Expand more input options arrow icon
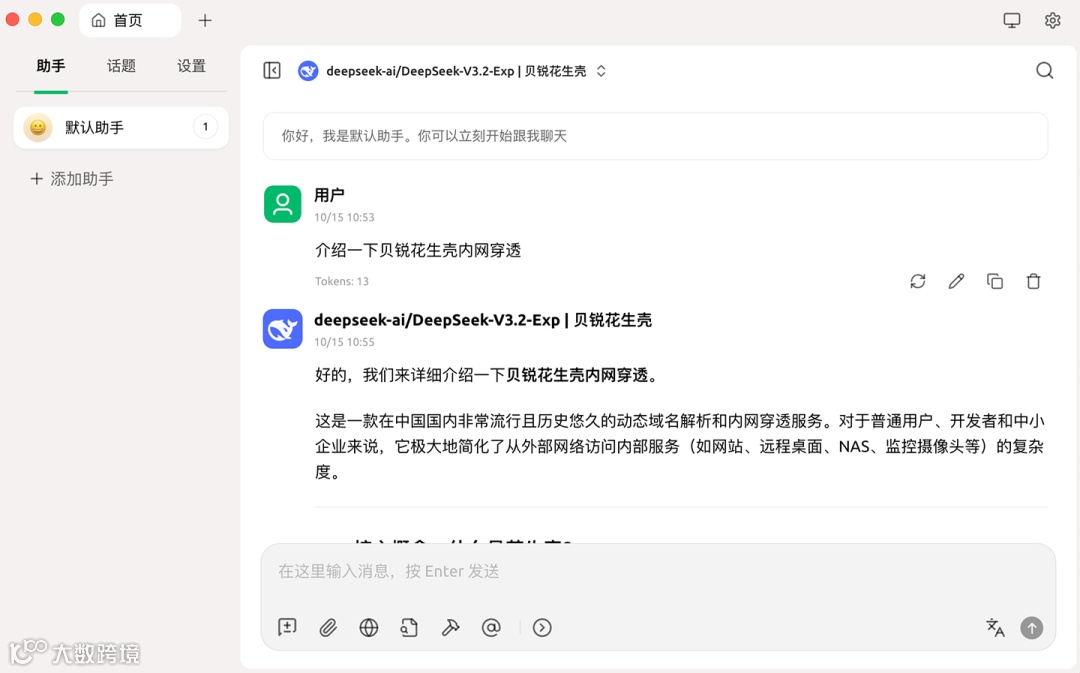This screenshot has width=1080, height=673. point(542,627)
